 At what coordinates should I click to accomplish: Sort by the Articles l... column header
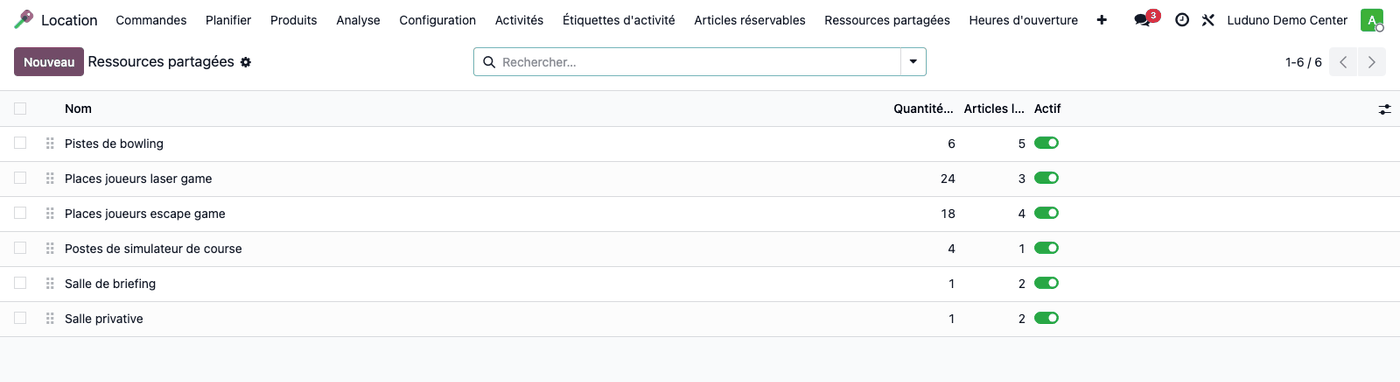click(995, 109)
